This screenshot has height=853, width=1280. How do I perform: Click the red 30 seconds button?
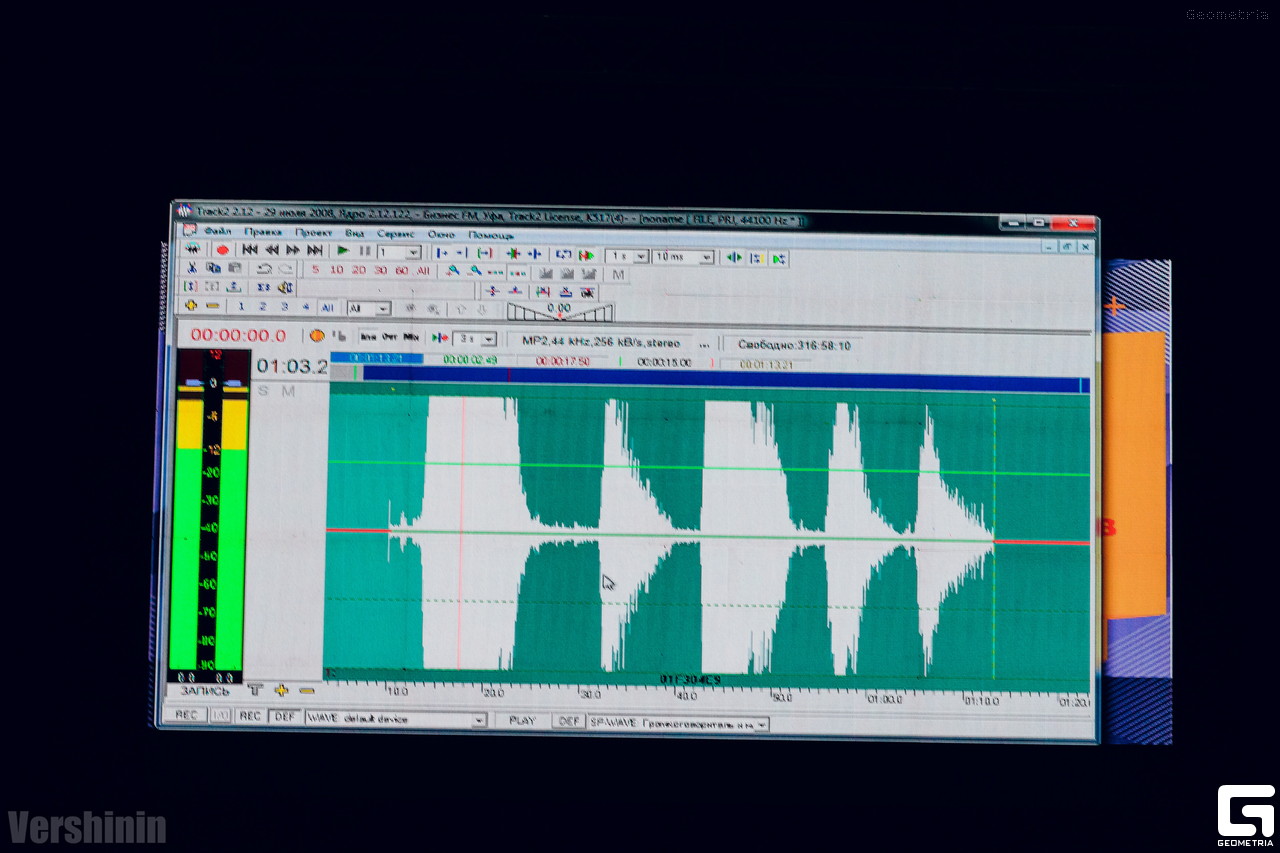(380, 270)
